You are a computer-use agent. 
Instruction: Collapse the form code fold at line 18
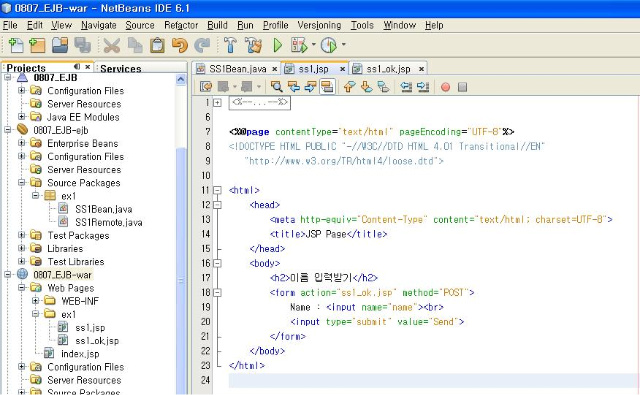click(x=218, y=292)
